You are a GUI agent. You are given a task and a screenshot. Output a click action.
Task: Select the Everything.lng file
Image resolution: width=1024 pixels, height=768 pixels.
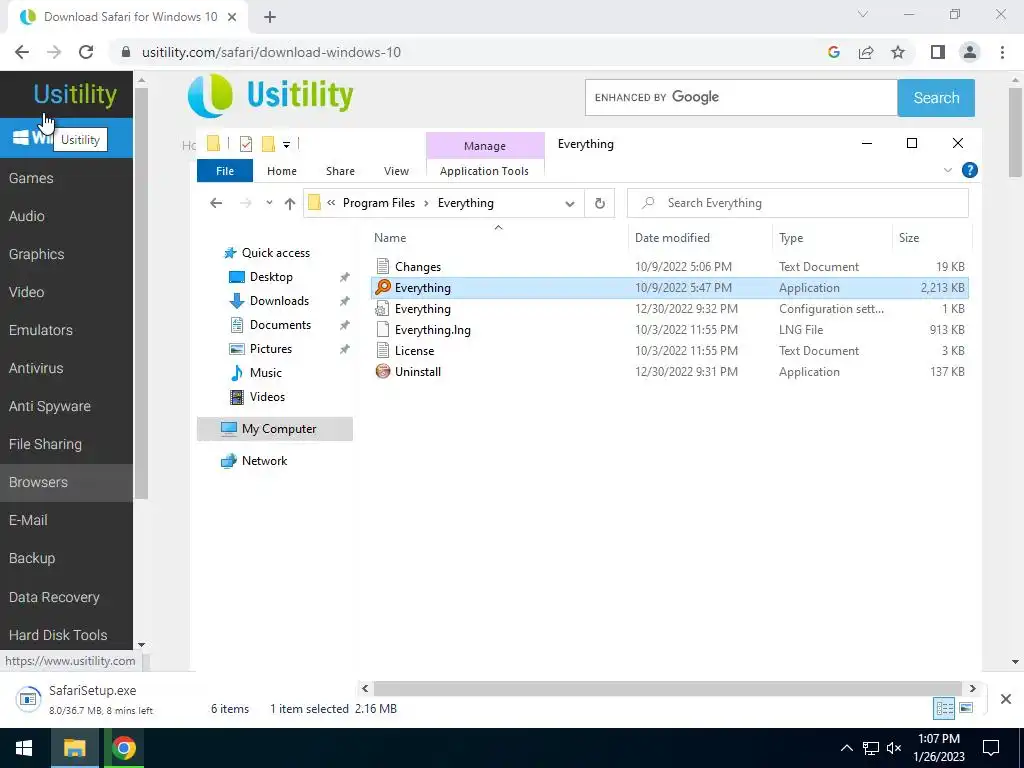click(x=432, y=330)
